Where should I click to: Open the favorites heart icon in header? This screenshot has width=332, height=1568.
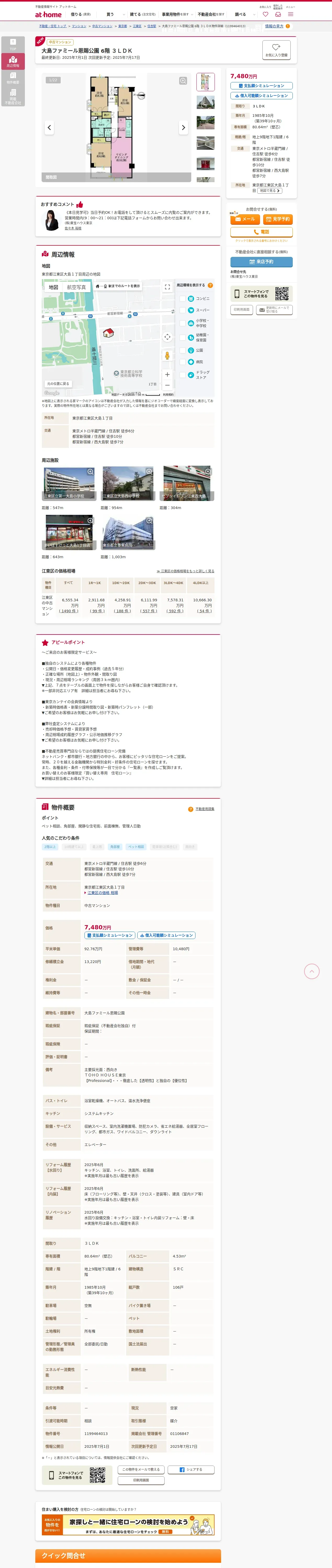click(x=265, y=14)
